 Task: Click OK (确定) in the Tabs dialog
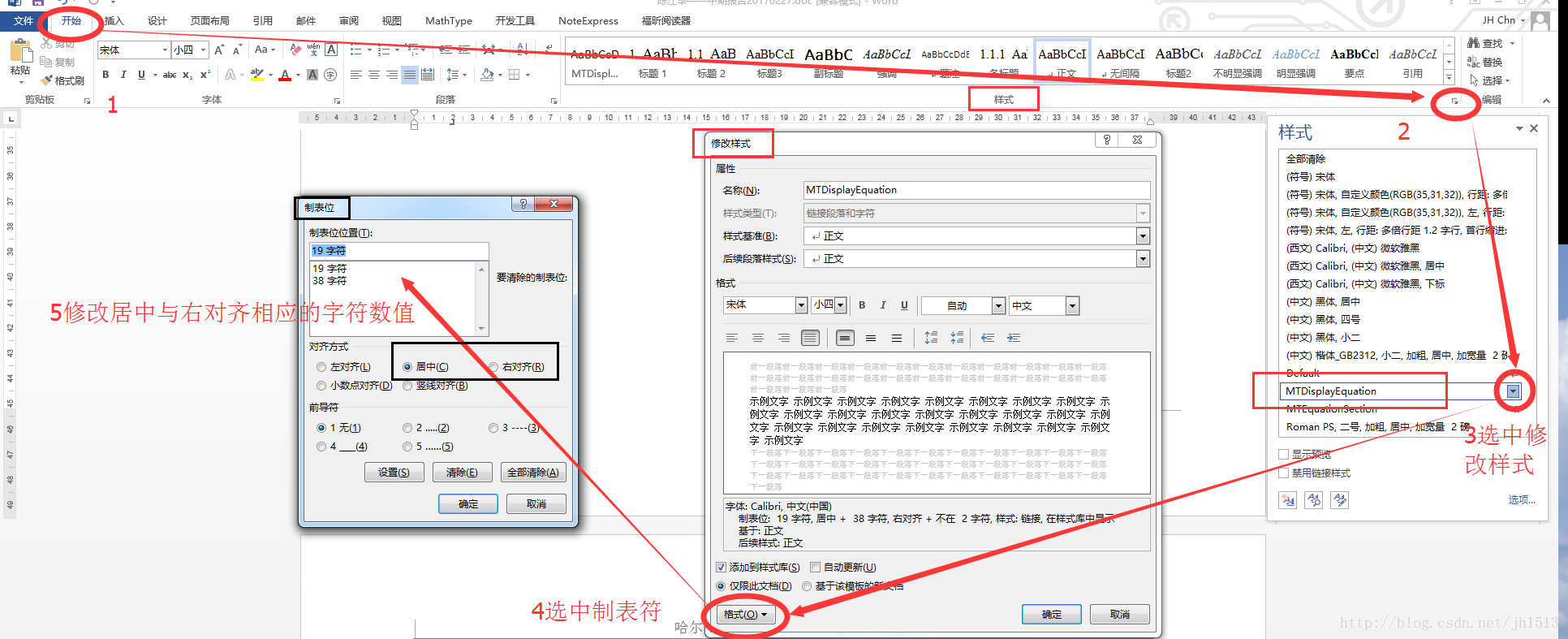pos(468,504)
